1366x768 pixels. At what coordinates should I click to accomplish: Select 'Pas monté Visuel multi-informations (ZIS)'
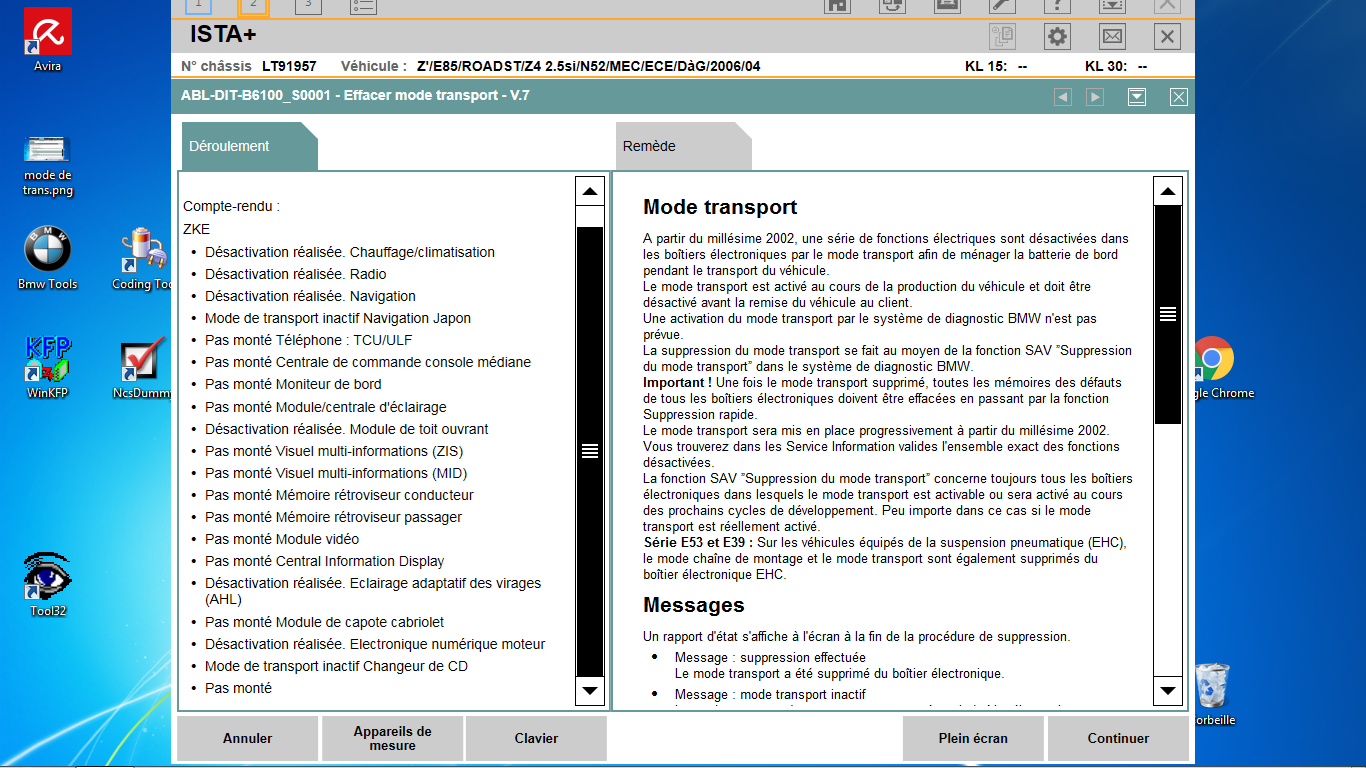point(335,451)
